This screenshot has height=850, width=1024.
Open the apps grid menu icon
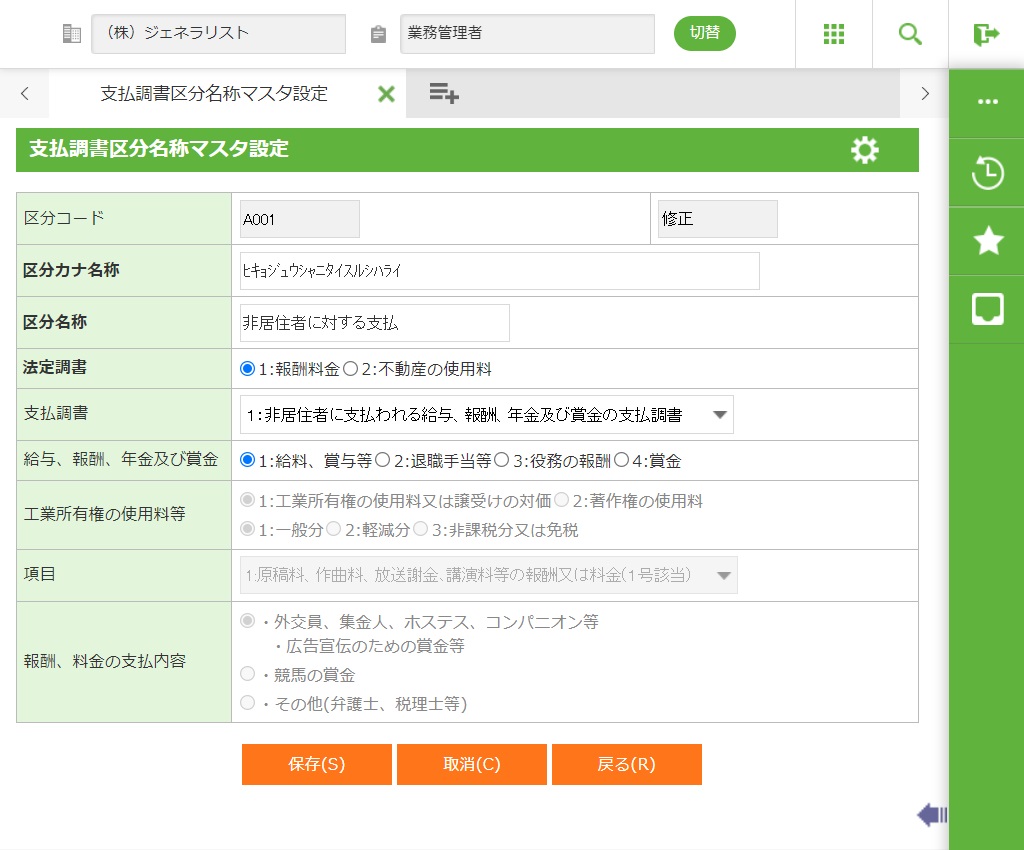coord(833,34)
